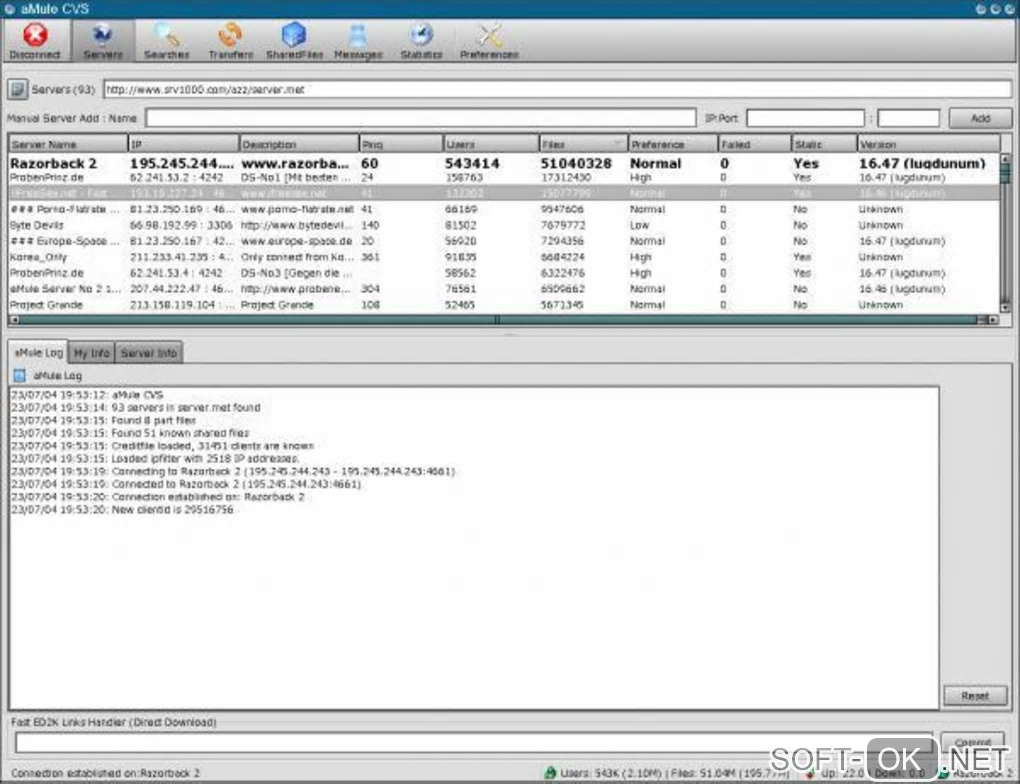This screenshot has width=1020, height=784.
Task: Select the Byte Devils server row
Action: point(504,225)
